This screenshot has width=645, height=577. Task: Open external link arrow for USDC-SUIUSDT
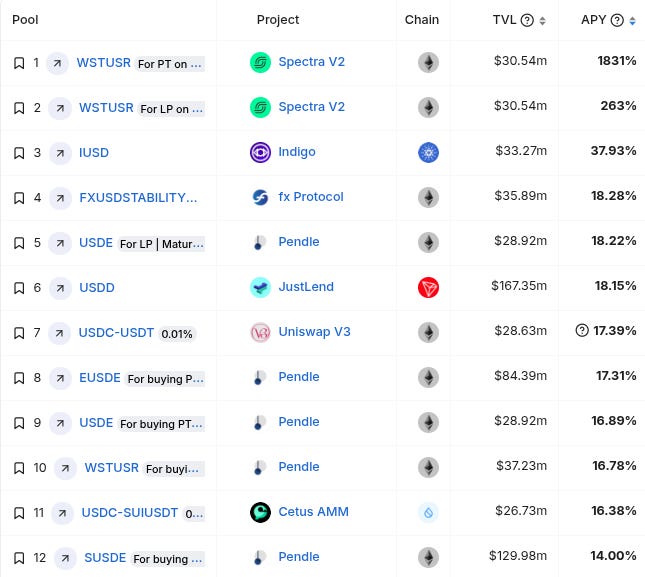tap(63, 513)
